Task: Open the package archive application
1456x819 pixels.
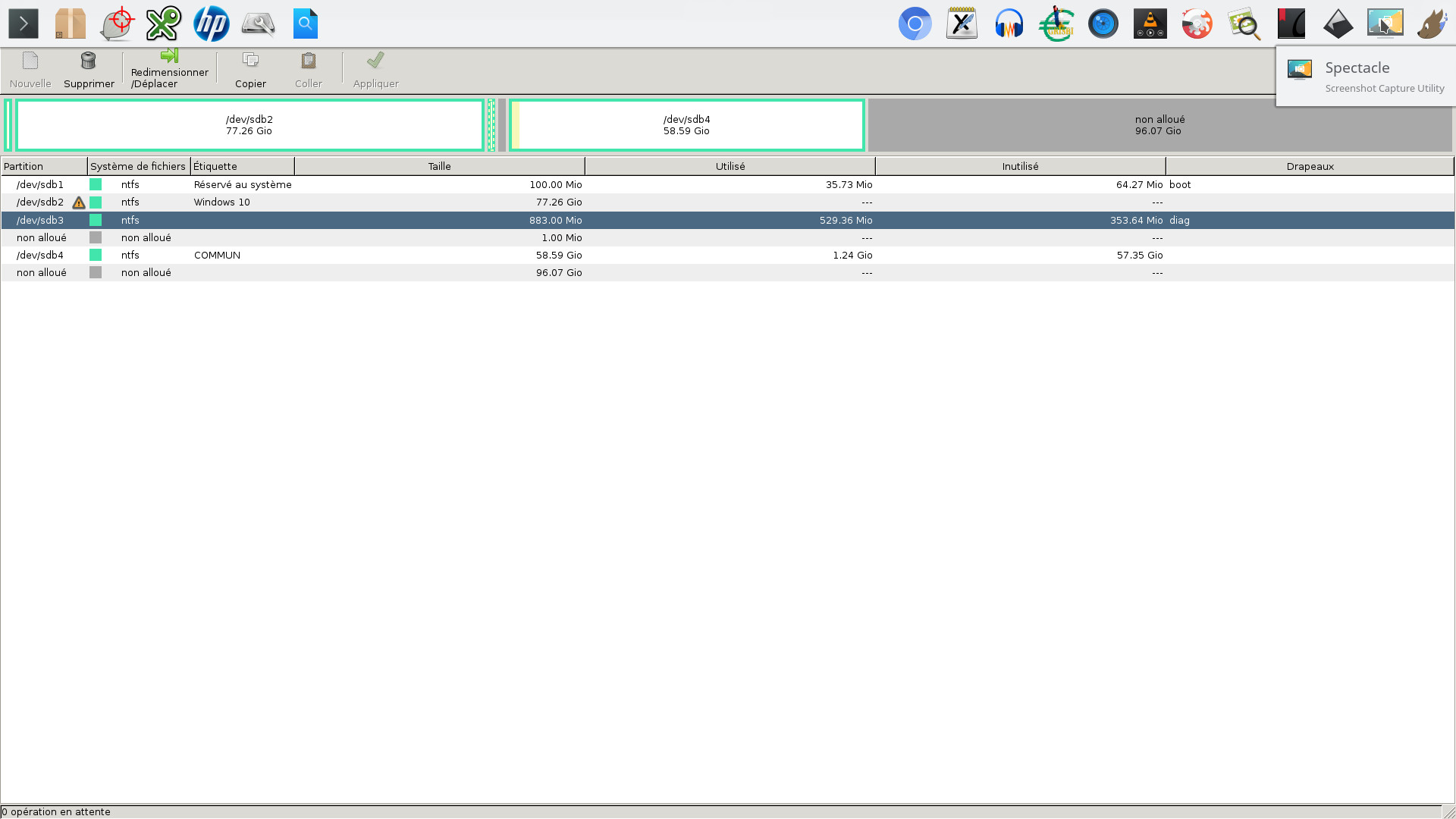Action: click(x=70, y=24)
